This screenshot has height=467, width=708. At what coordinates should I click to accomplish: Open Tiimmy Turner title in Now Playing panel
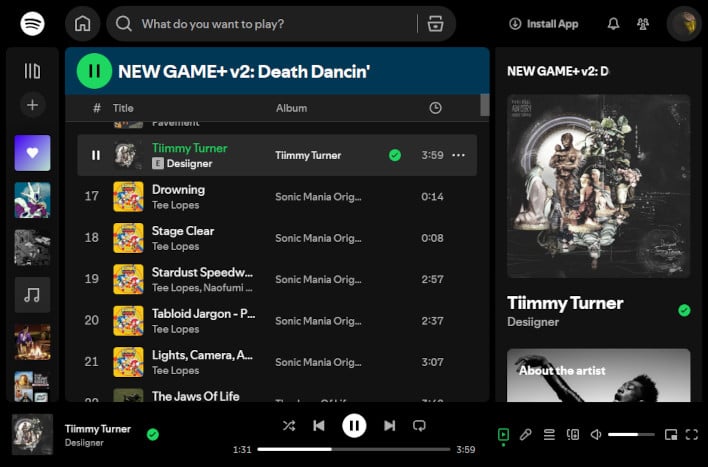(x=565, y=303)
